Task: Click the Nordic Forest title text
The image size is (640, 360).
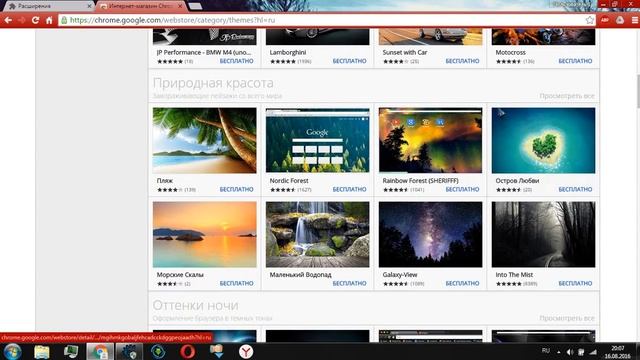Action: click(x=289, y=180)
